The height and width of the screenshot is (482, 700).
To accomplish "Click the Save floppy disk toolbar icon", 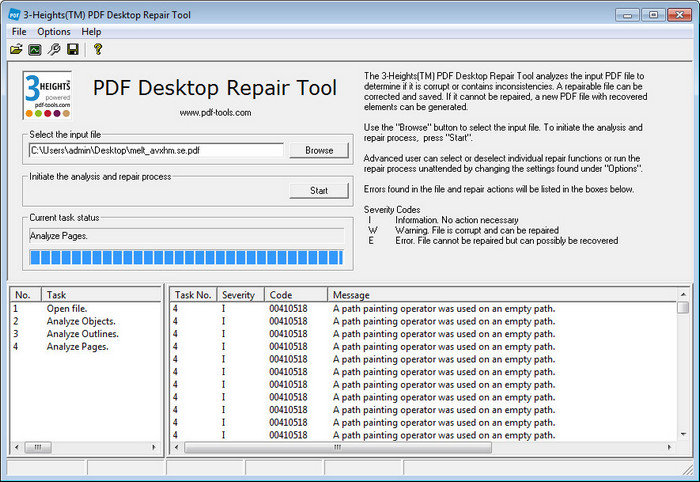I will click(73, 49).
